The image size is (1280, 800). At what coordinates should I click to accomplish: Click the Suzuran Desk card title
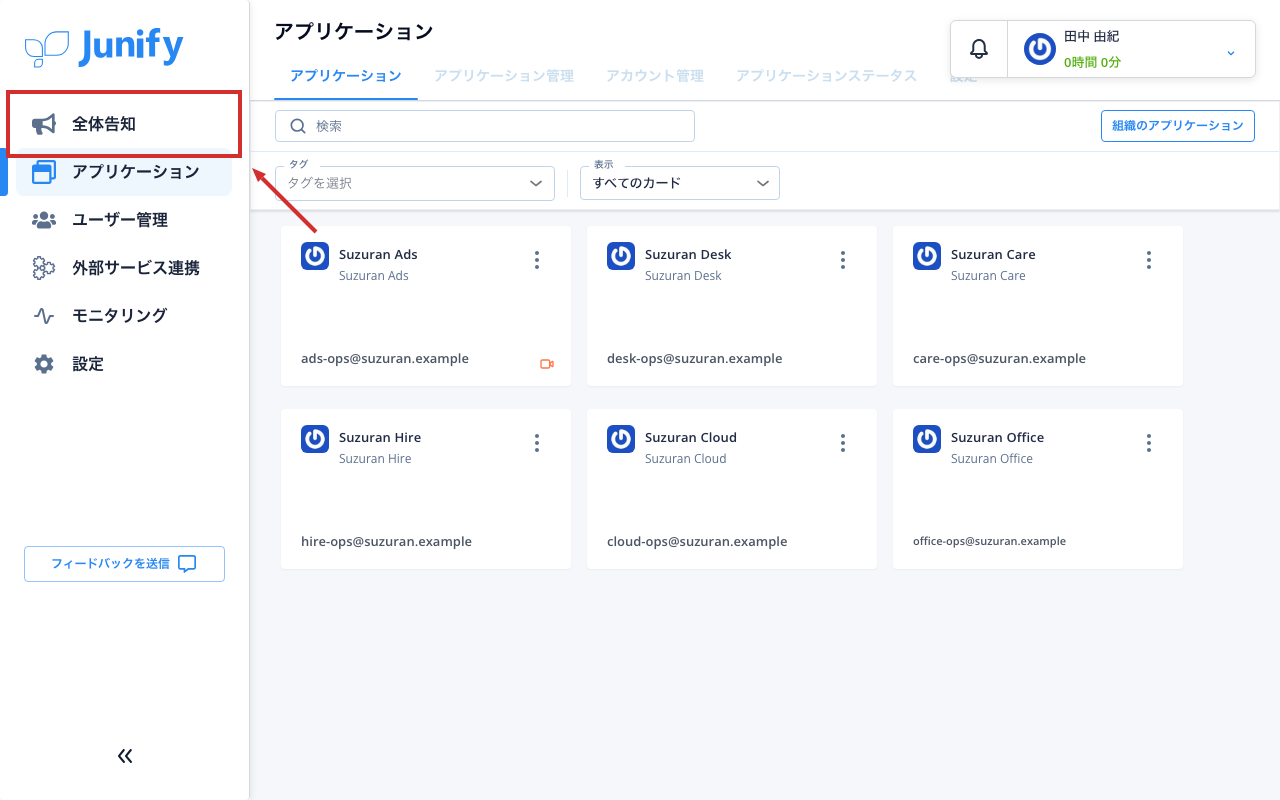tap(688, 254)
